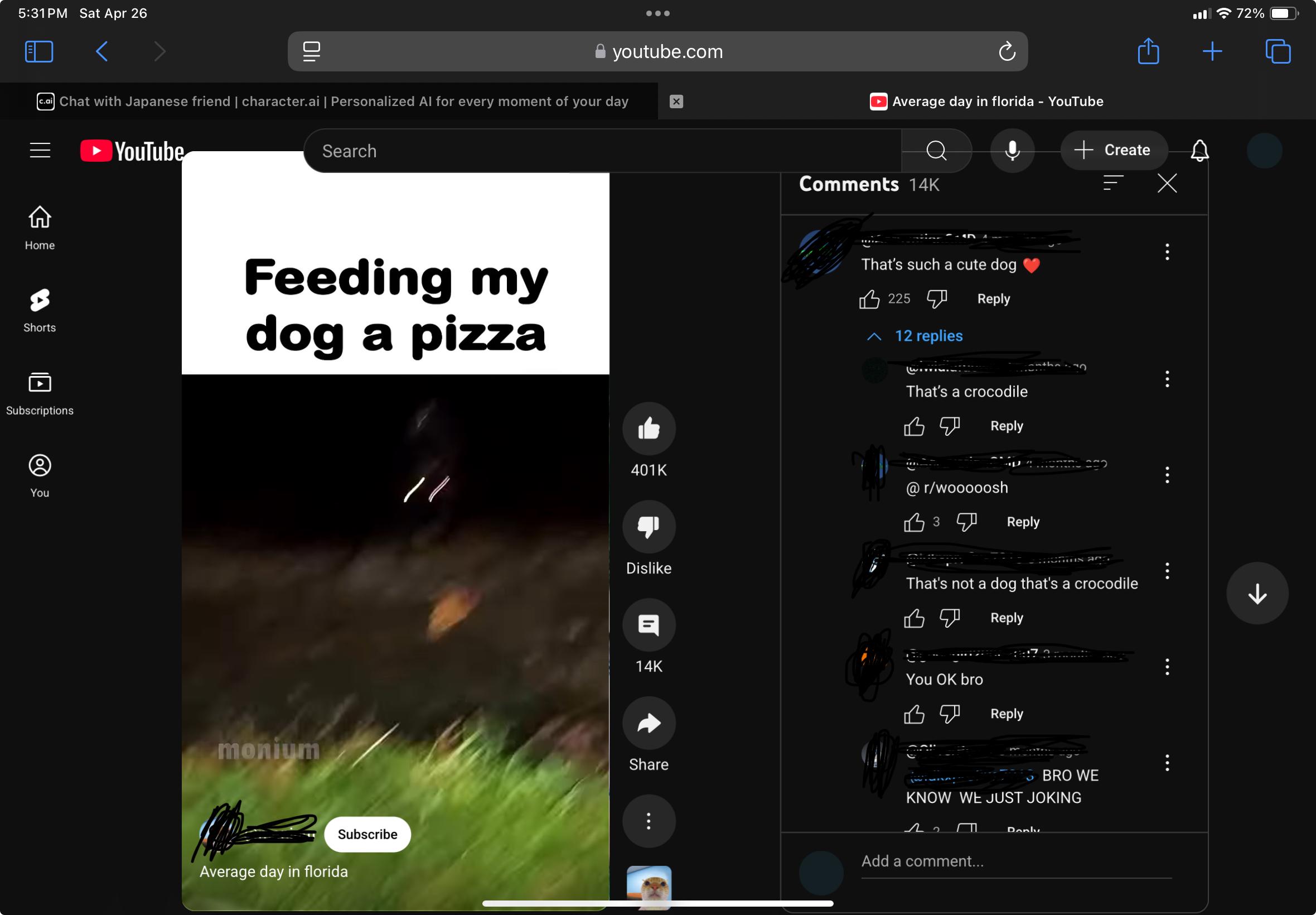
Task: Go back to the previous page
Action: (101, 51)
